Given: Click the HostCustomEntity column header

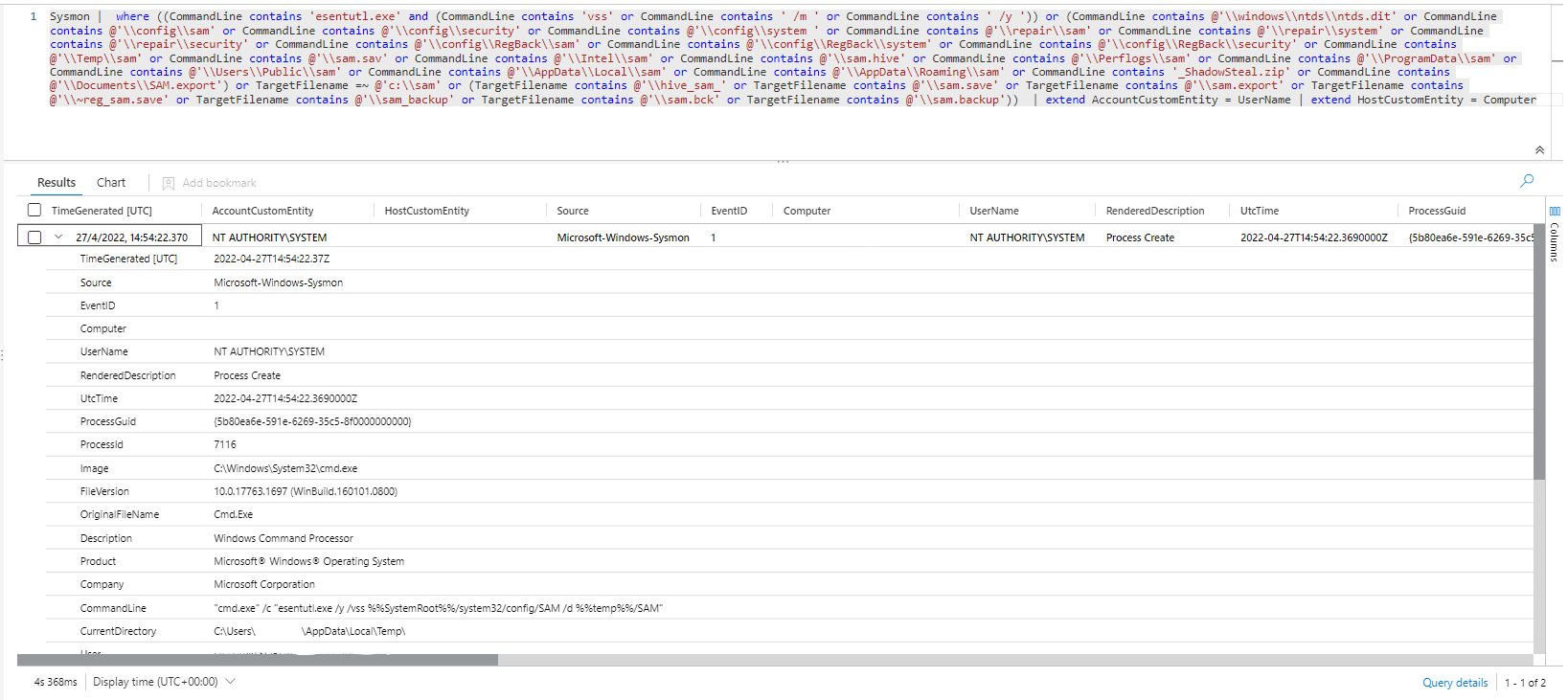Looking at the screenshot, I should (x=426, y=211).
